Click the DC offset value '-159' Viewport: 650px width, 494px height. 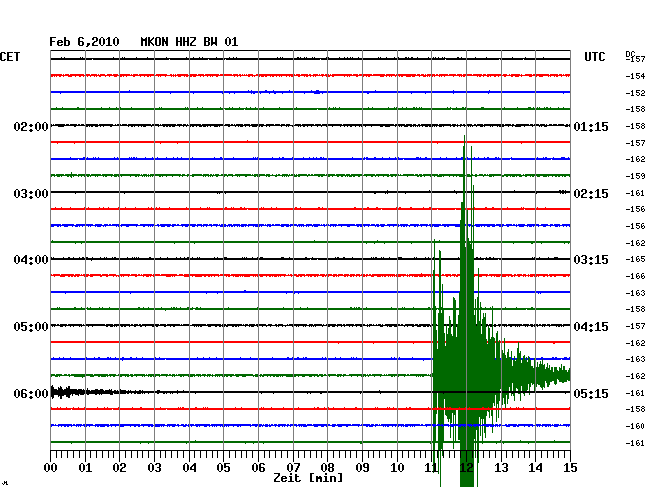(x=635, y=176)
